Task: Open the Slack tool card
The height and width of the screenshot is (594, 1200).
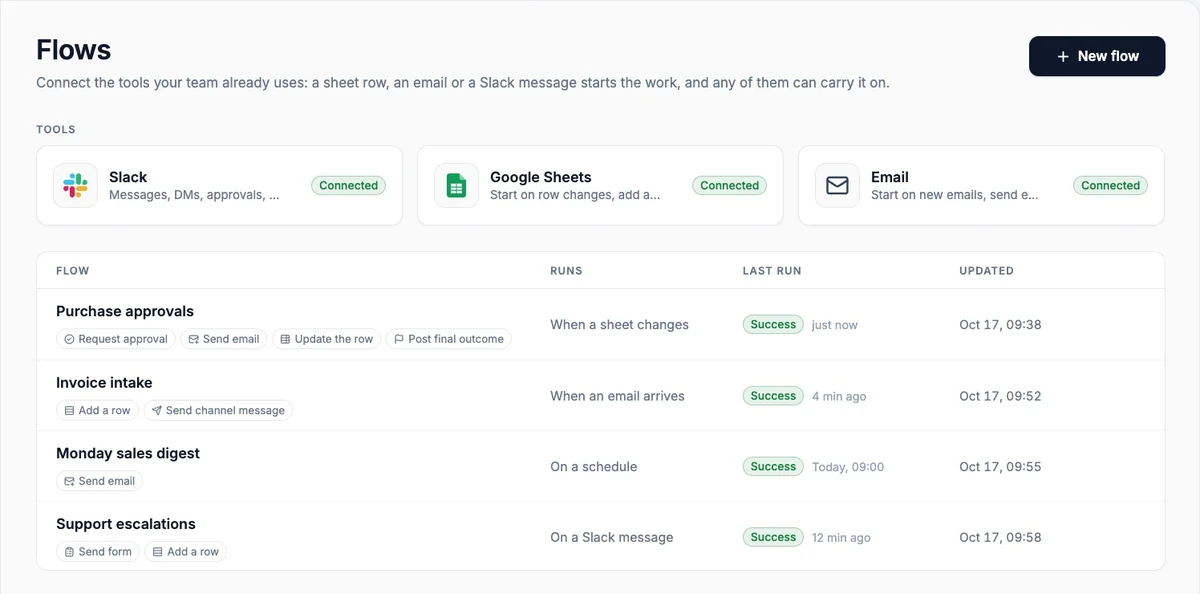Action: 219,186
